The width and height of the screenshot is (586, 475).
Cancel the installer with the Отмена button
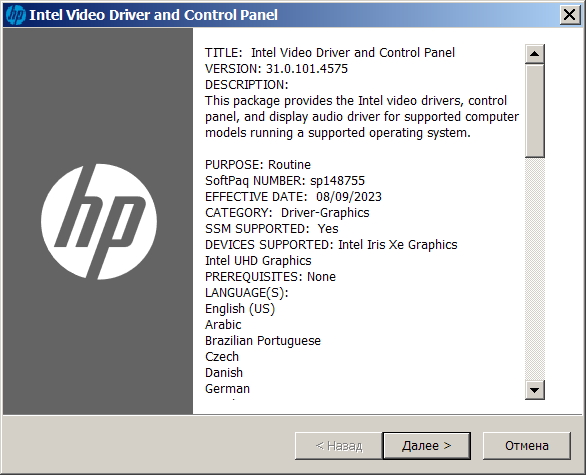[x=527, y=446]
